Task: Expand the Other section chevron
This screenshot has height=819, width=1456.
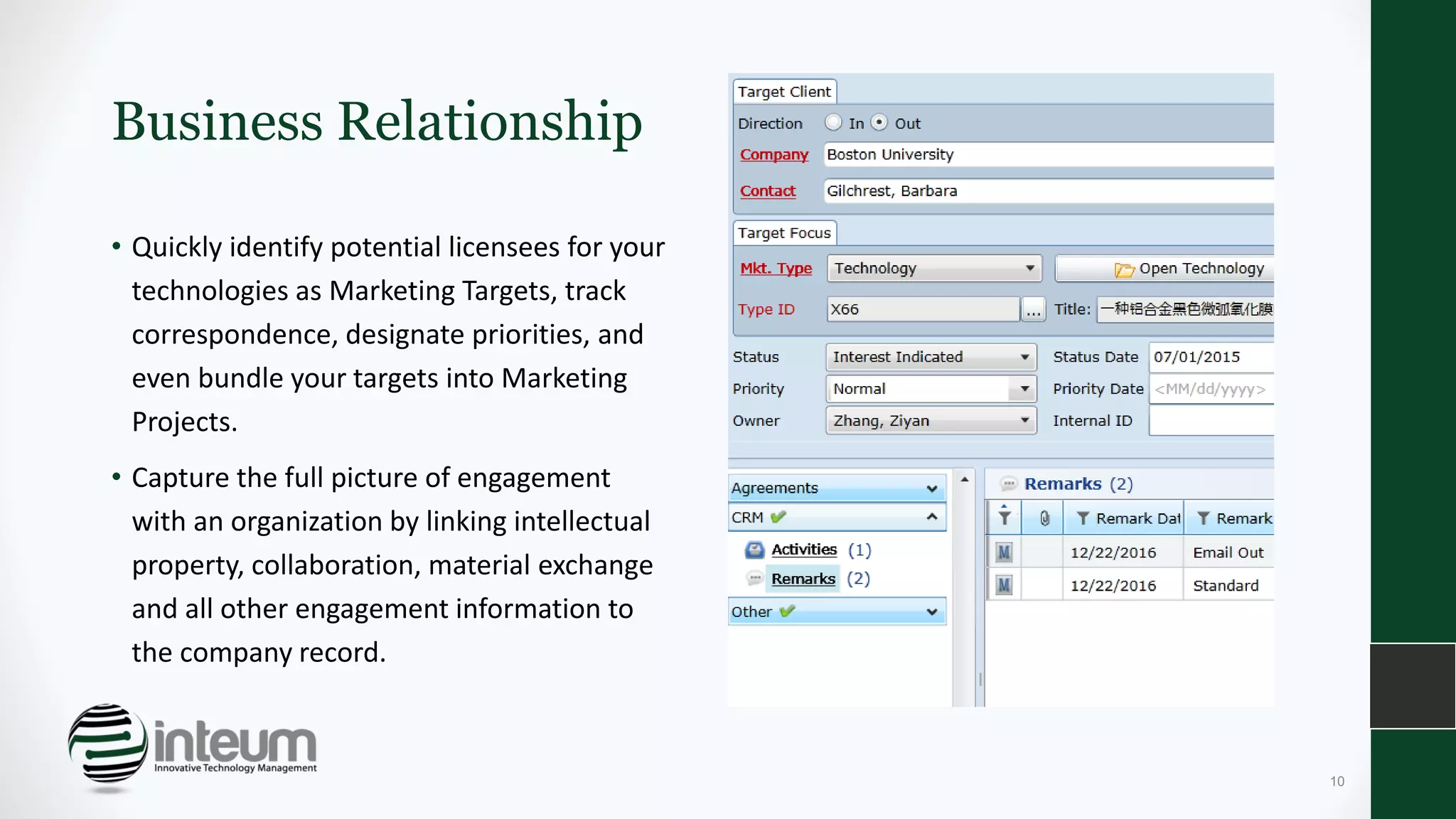Action: [x=932, y=612]
